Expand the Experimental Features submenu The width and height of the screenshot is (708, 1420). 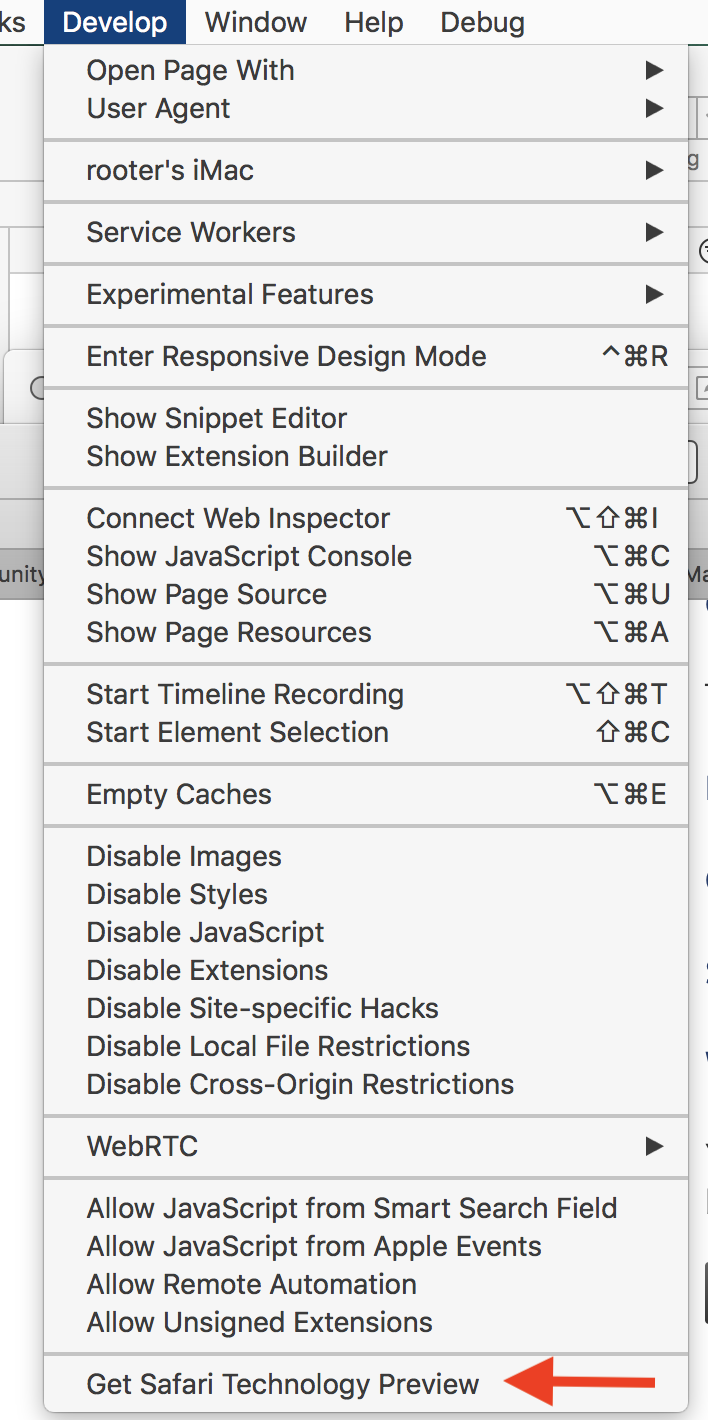tap(230, 295)
